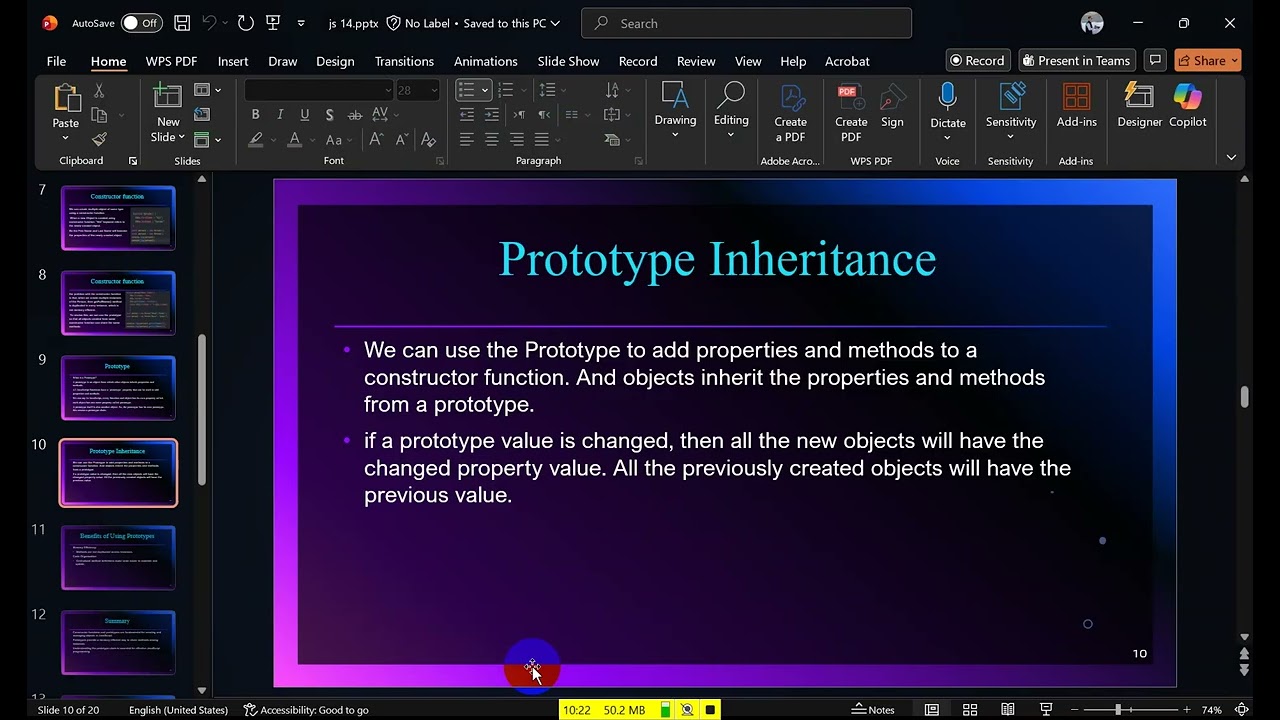Screen dimensions: 1280x720
Task: Click the Search box in title bar
Action: coord(746,23)
